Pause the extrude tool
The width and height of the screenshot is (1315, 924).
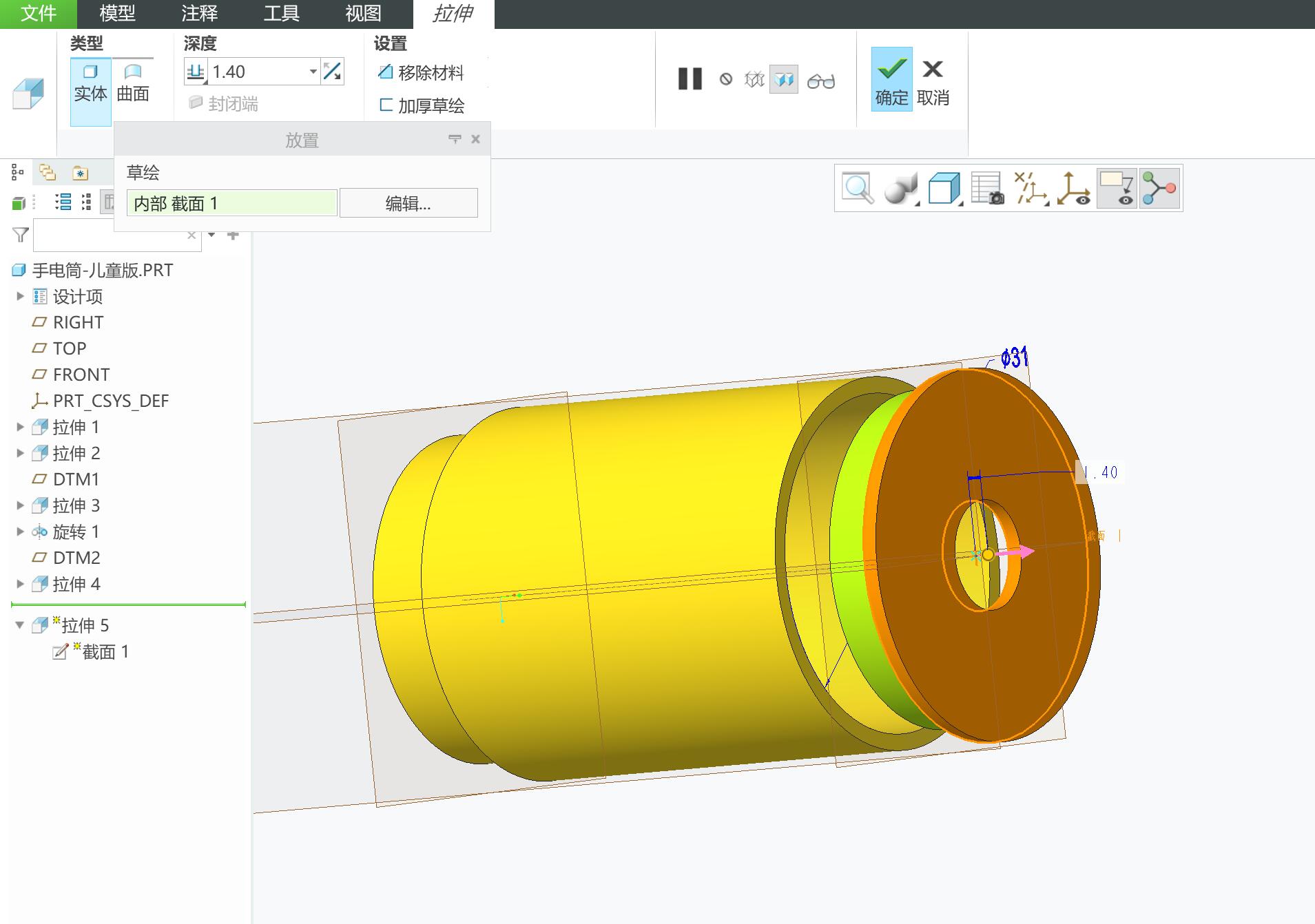click(690, 79)
